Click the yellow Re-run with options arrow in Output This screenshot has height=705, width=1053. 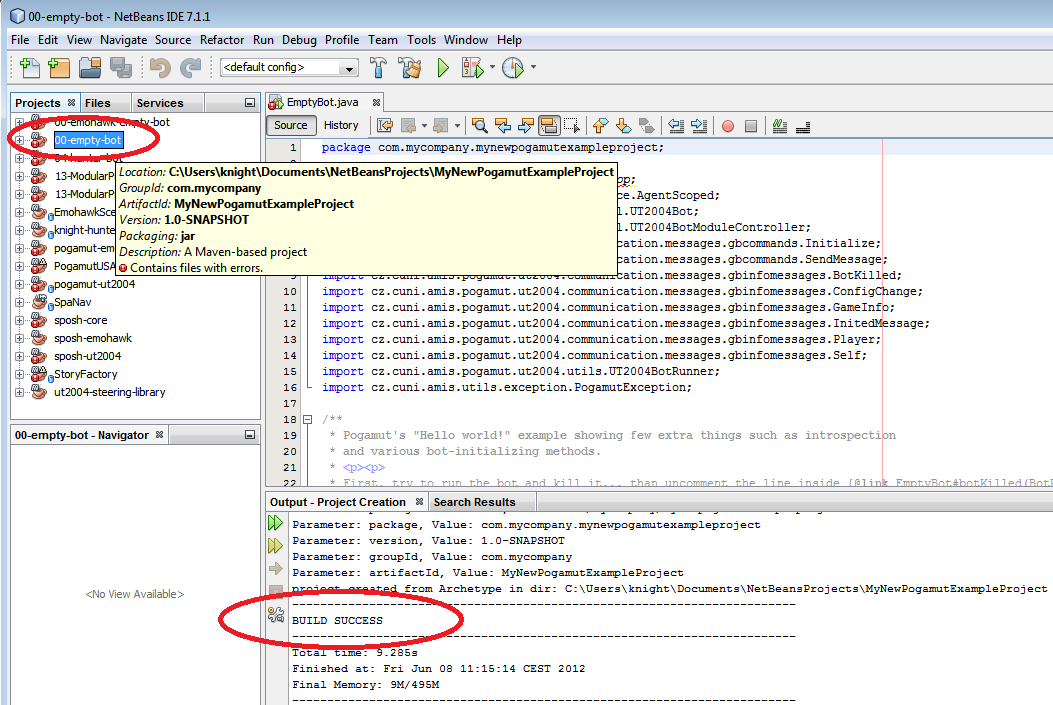click(x=275, y=545)
